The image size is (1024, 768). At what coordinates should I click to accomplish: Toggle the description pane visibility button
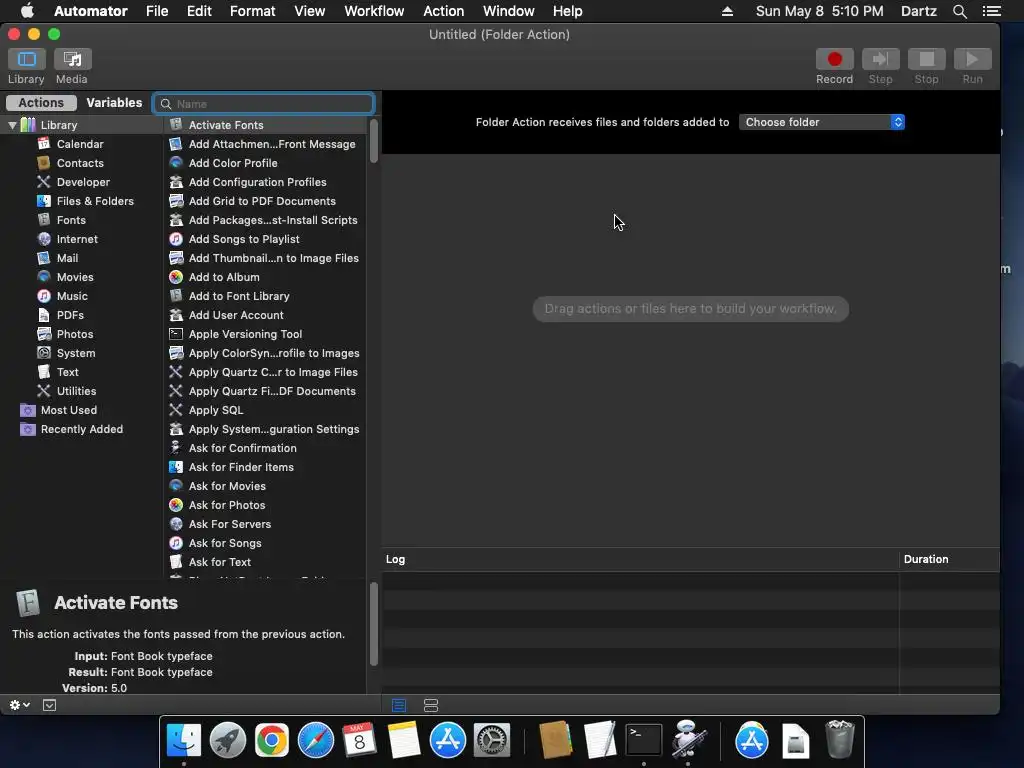(x=50, y=705)
